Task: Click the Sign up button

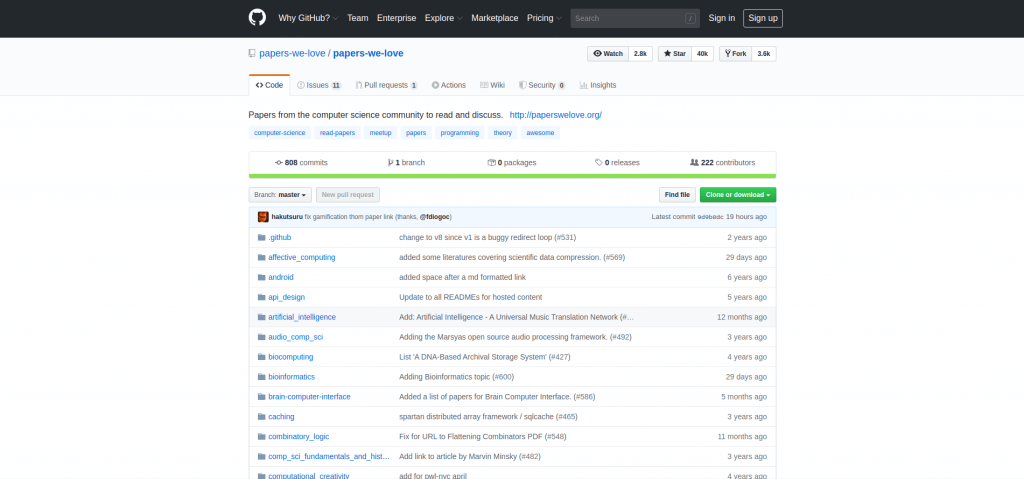Action: (x=763, y=18)
